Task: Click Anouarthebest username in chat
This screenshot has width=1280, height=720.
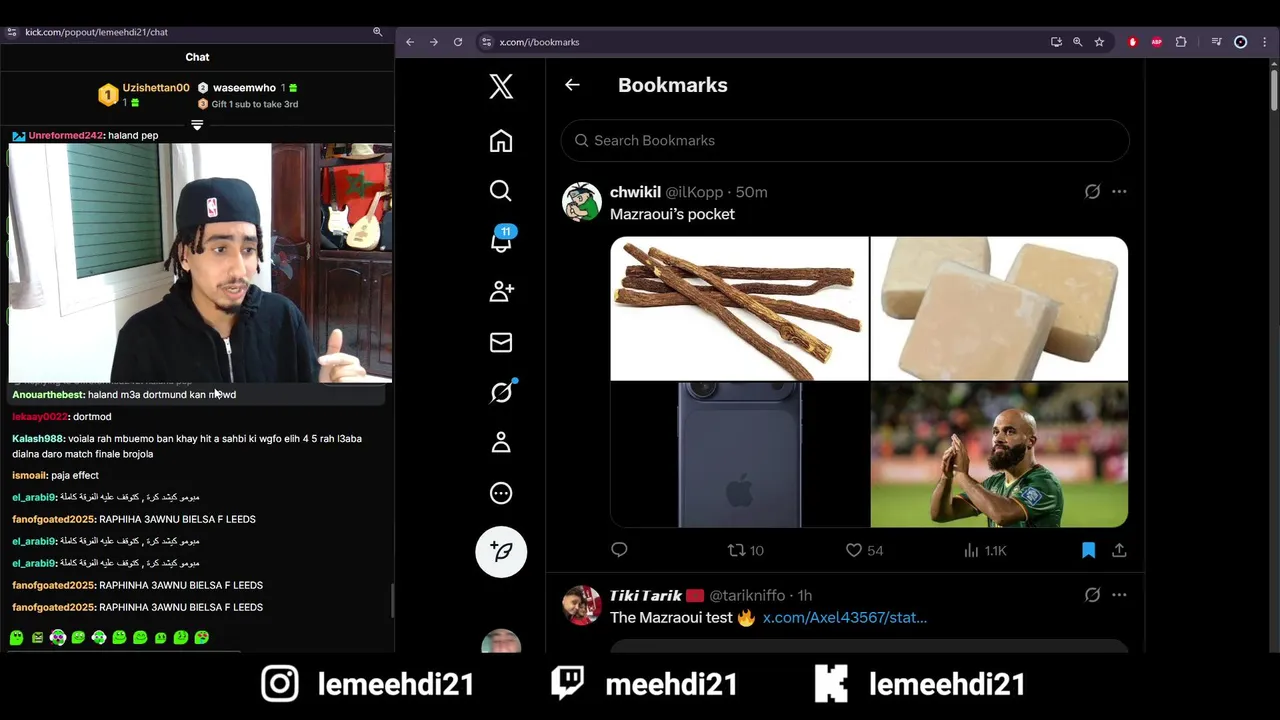Action: point(48,395)
